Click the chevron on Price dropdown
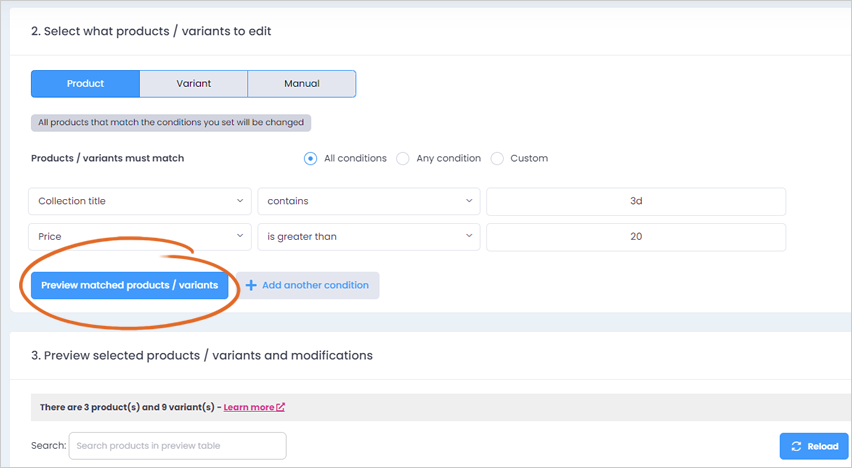This screenshot has width=852, height=468. pyautogui.click(x=240, y=236)
